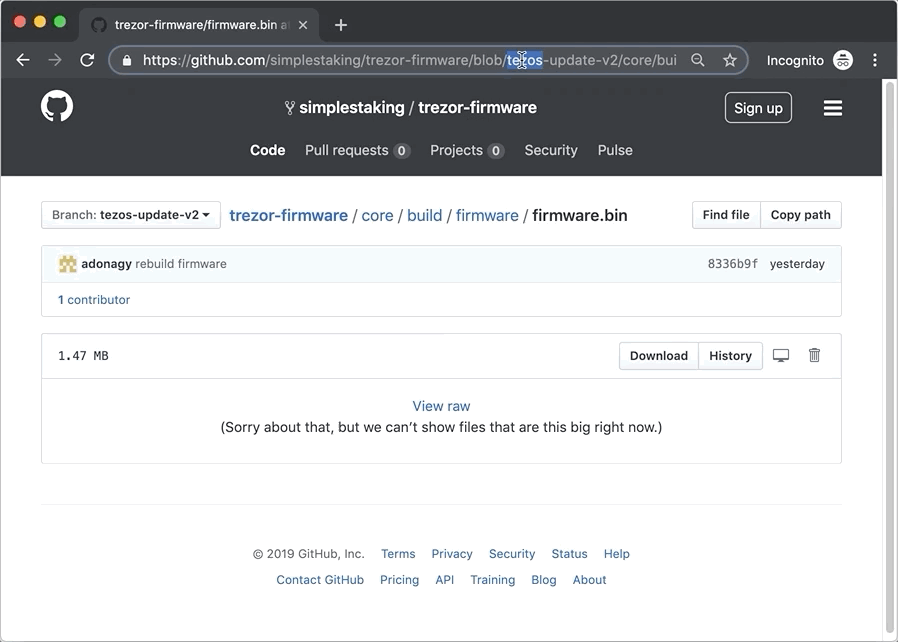Image resolution: width=898 pixels, height=642 pixels.
Task: Click the History button
Action: (730, 356)
